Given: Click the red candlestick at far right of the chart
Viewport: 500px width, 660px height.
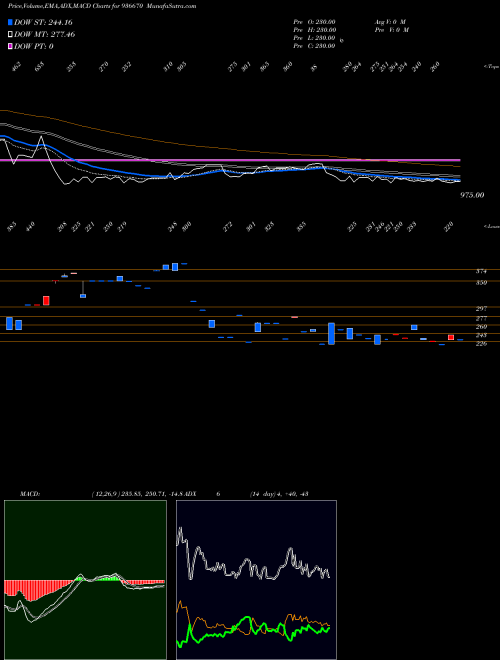Looking at the screenshot, I should pyautogui.click(x=451, y=337).
